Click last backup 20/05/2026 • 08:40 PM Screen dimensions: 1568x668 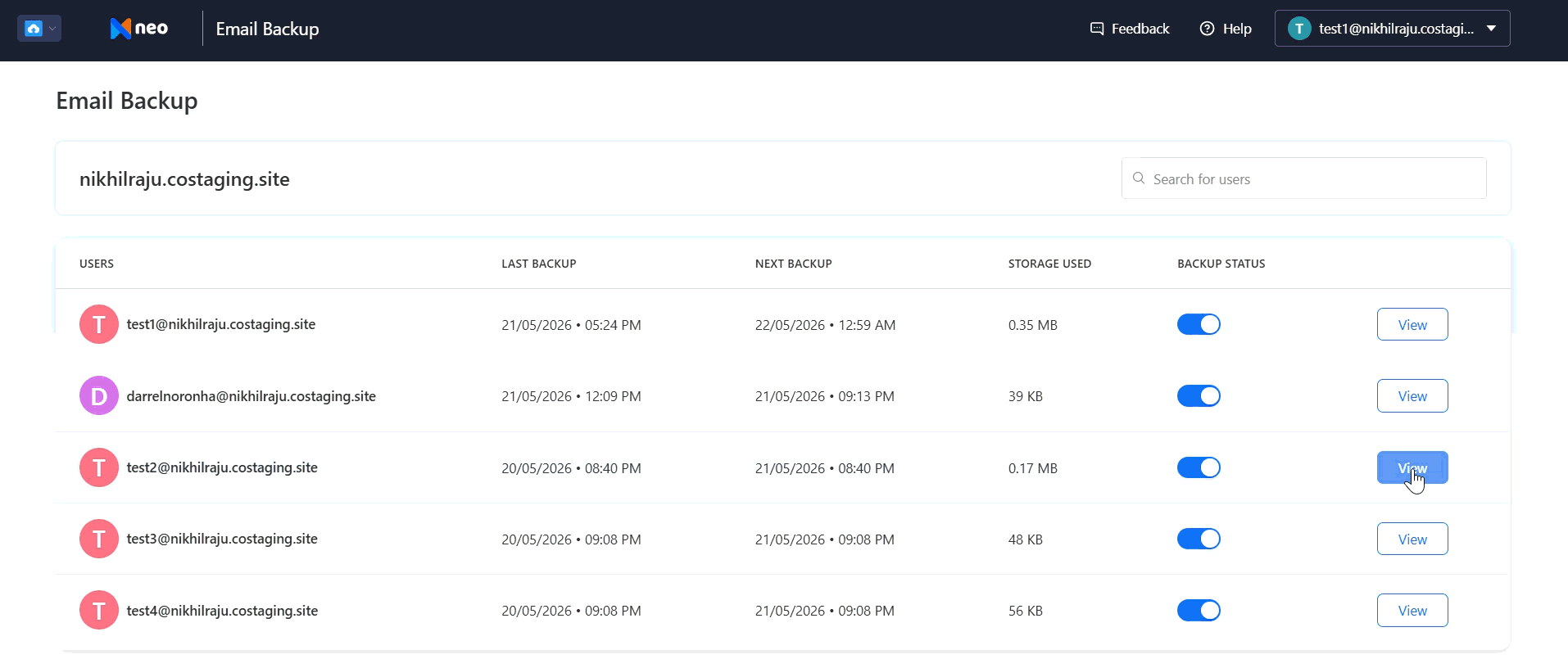coord(571,468)
